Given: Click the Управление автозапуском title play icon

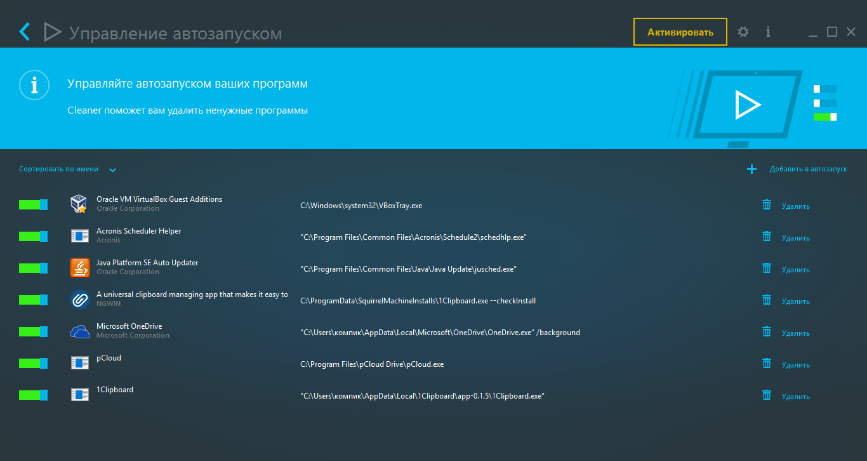Looking at the screenshot, I should tap(52, 32).
